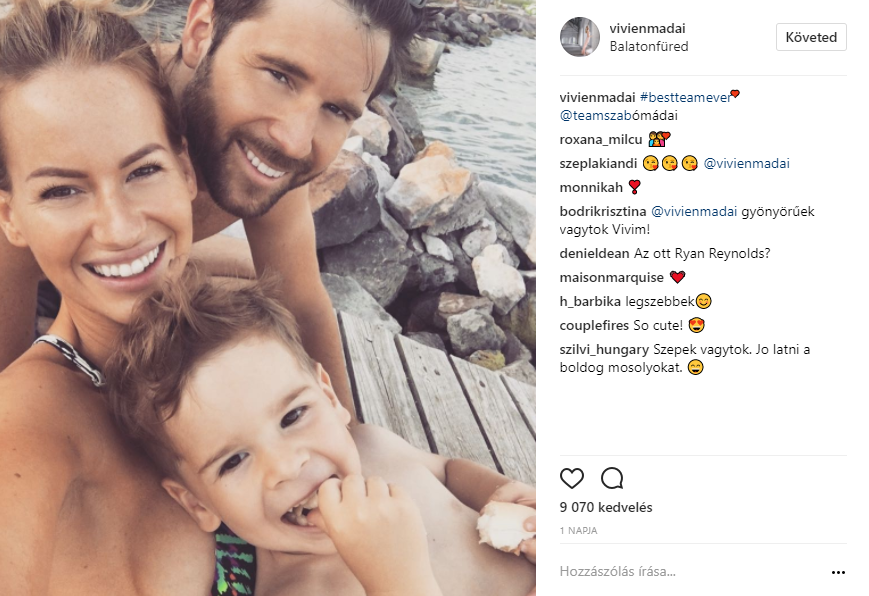Open couplefires user profile
Screen dimensions: 869x596
tap(594, 325)
